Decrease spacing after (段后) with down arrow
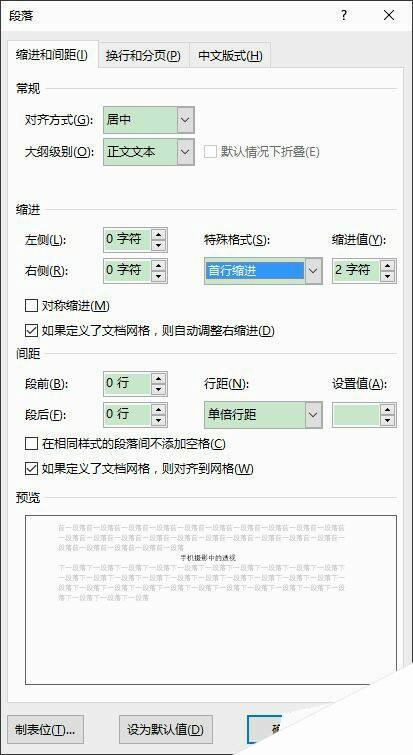The height and width of the screenshot is (755, 413). click(158, 420)
